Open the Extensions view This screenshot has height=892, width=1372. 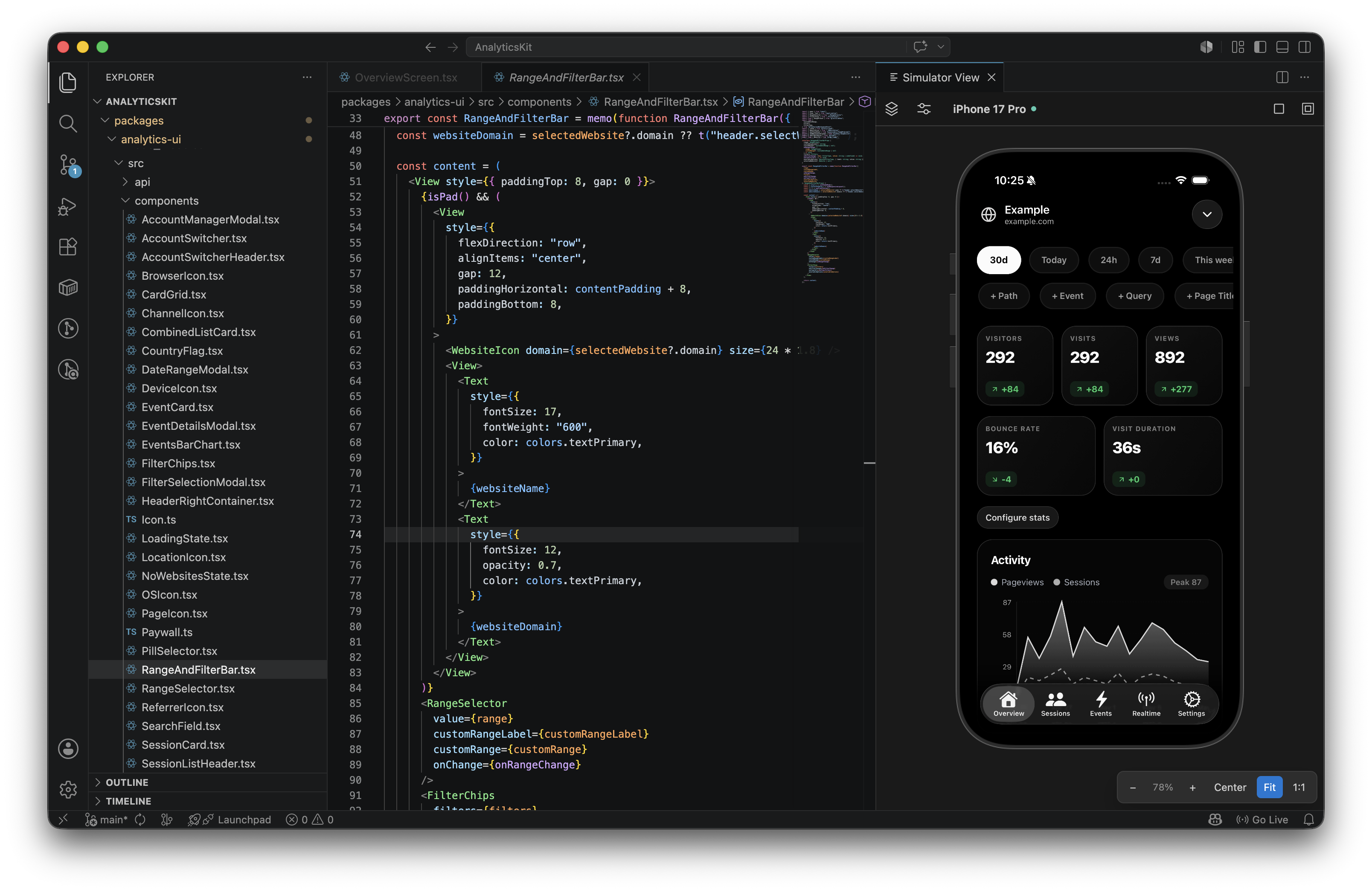click(68, 246)
